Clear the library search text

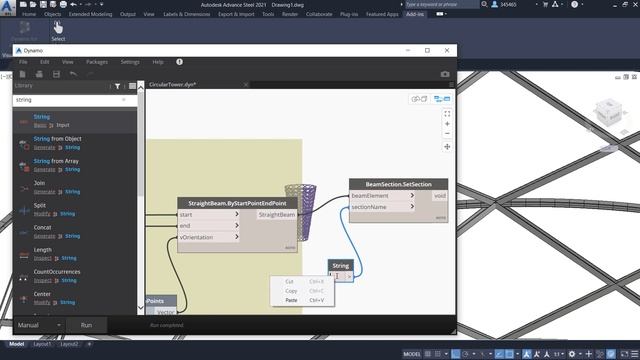[x=124, y=100]
